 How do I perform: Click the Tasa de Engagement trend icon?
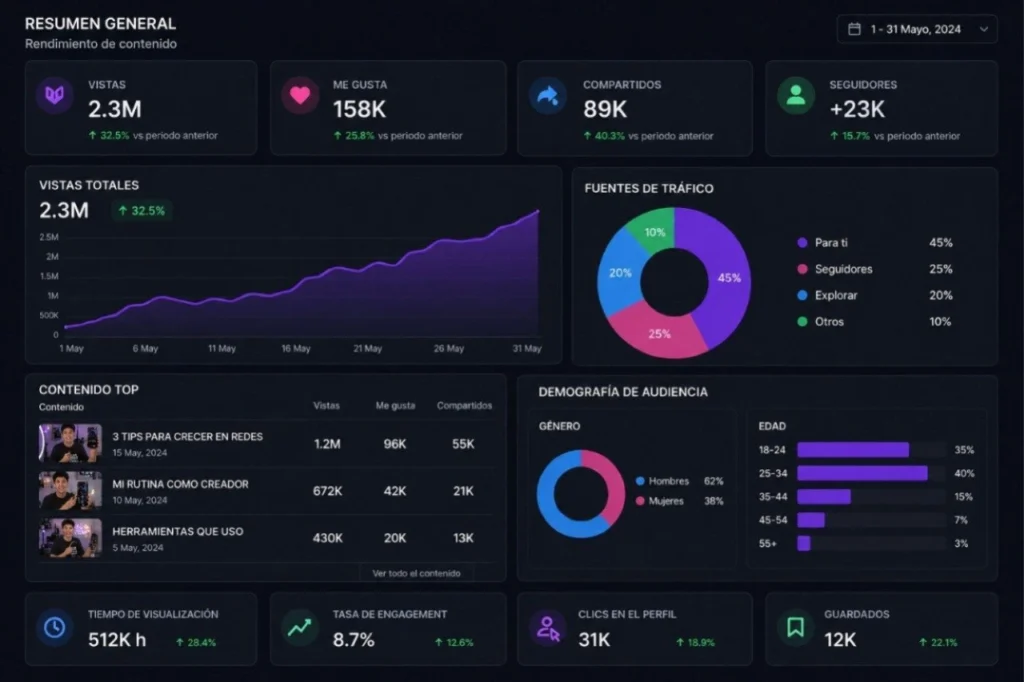point(300,627)
